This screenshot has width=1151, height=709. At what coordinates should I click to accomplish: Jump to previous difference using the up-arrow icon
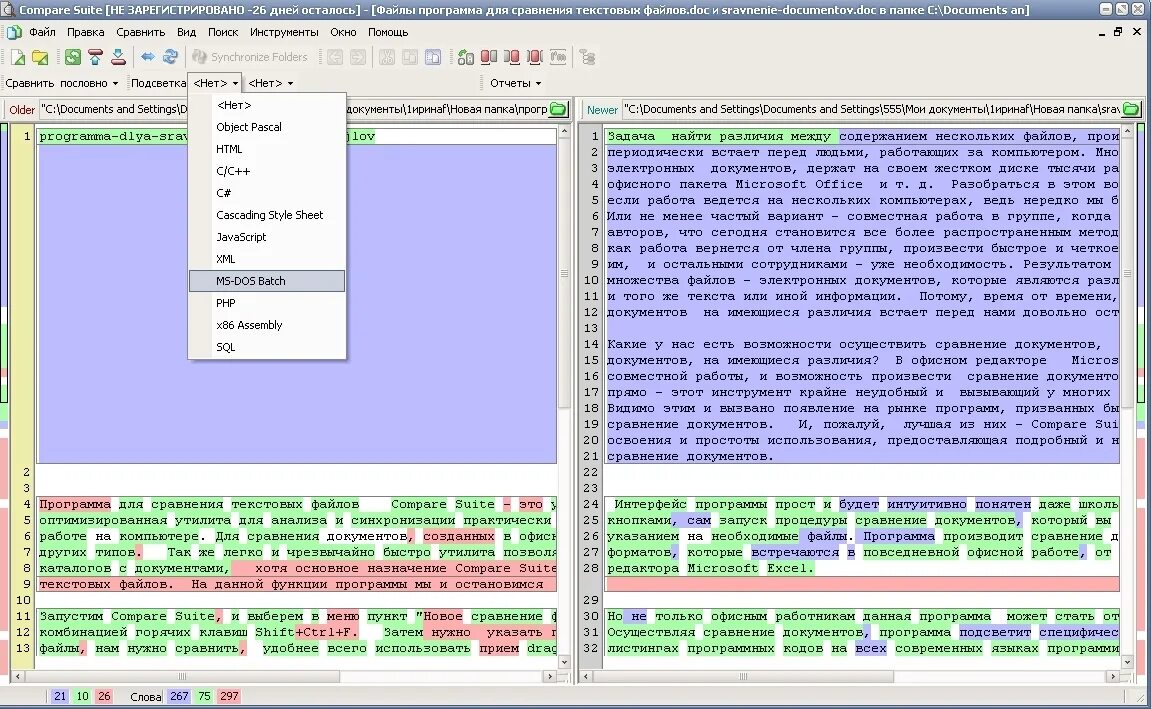point(95,57)
